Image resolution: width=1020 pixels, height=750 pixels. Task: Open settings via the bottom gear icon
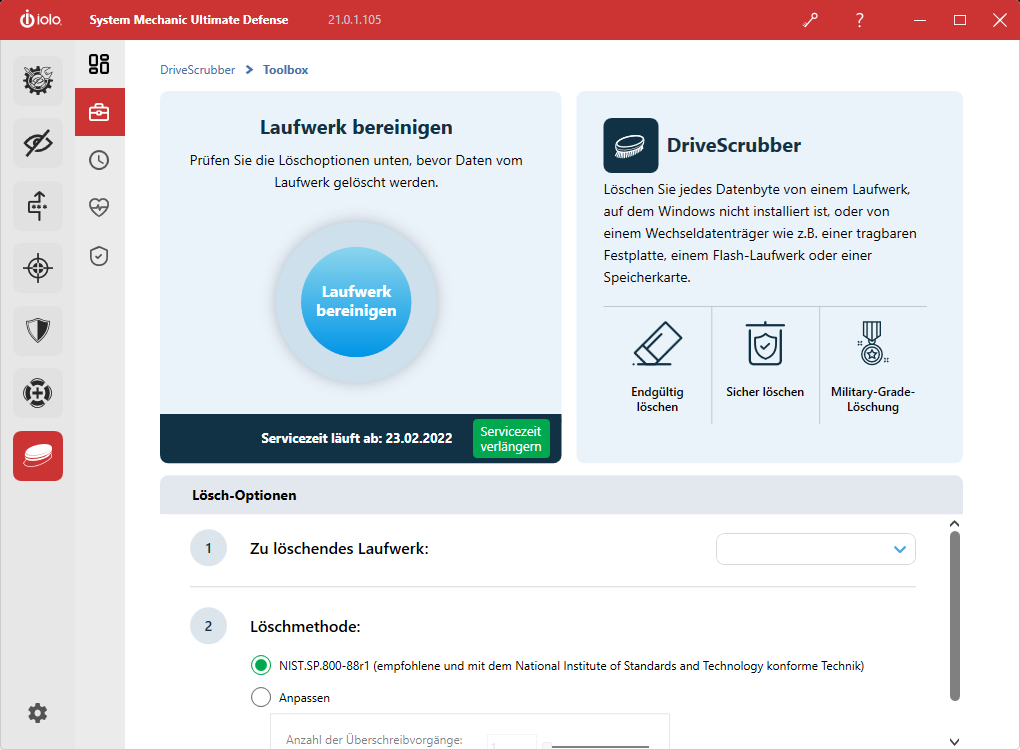pyautogui.click(x=38, y=713)
